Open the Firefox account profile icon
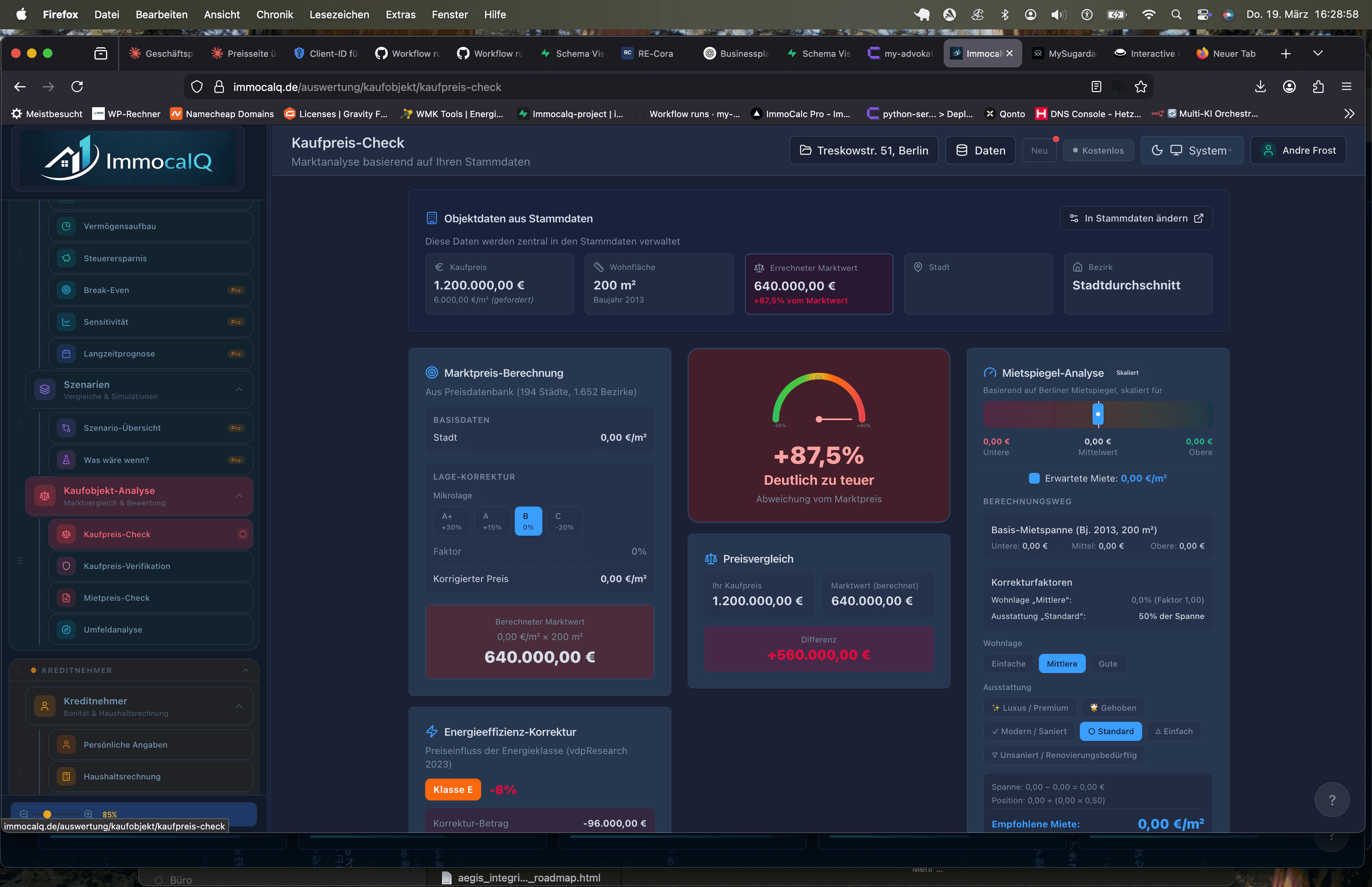The height and width of the screenshot is (887, 1372). click(x=1289, y=87)
